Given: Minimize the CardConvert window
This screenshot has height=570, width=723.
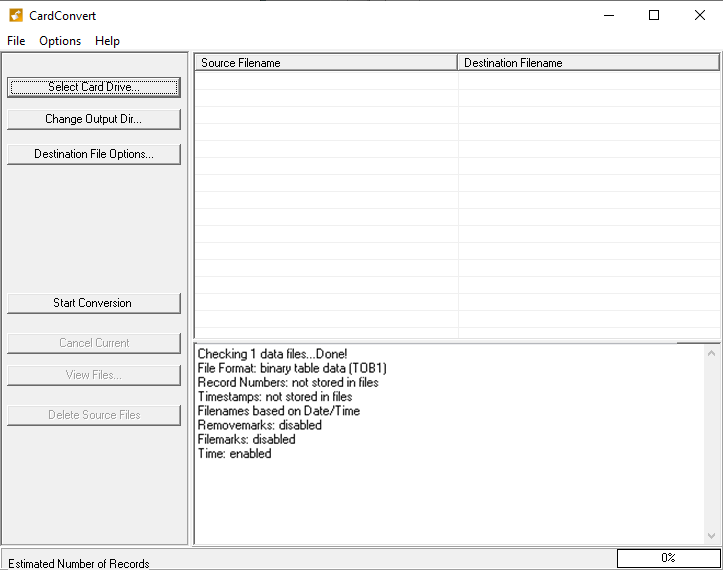Looking at the screenshot, I should click(609, 15).
